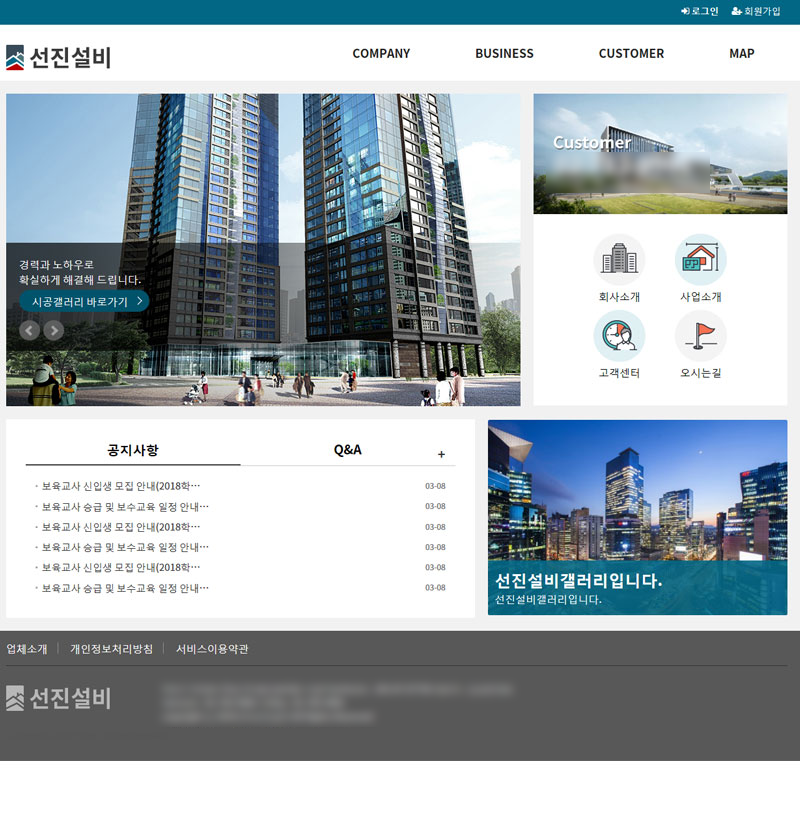This screenshot has height=814, width=800.
Task: Go to previous slide arrow
Action: (x=30, y=330)
